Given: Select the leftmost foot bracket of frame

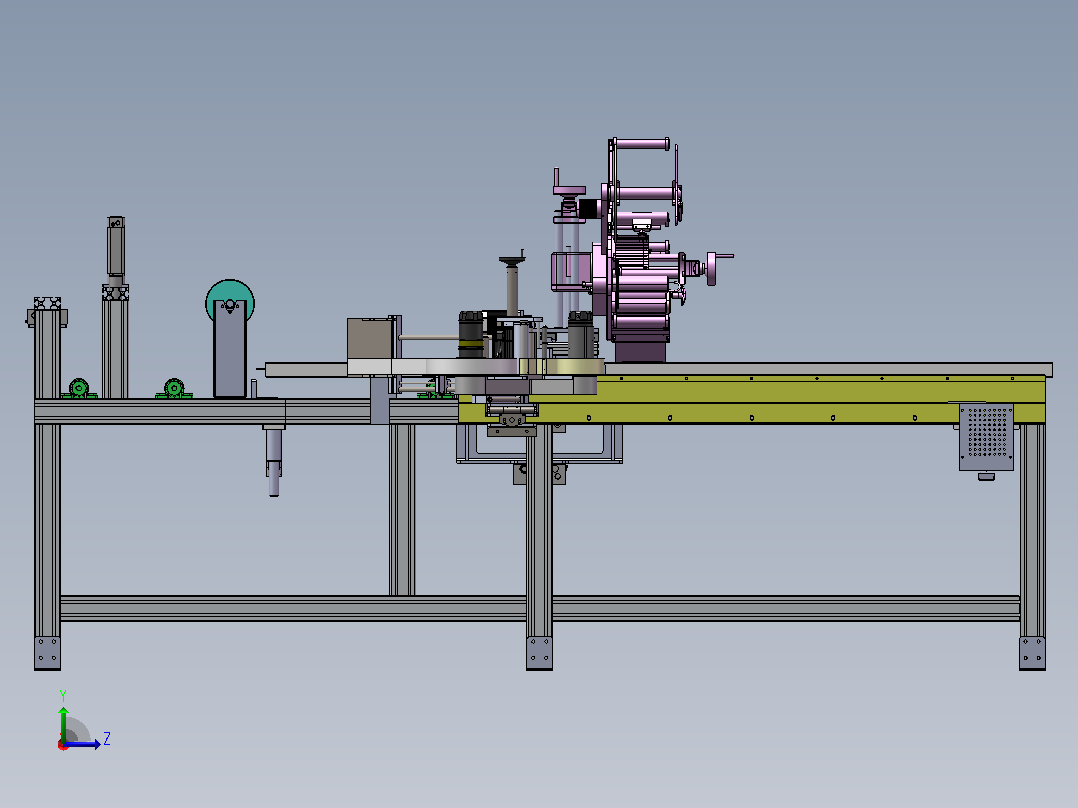Looking at the screenshot, I should pyautogui.click(x=47, y=653).
